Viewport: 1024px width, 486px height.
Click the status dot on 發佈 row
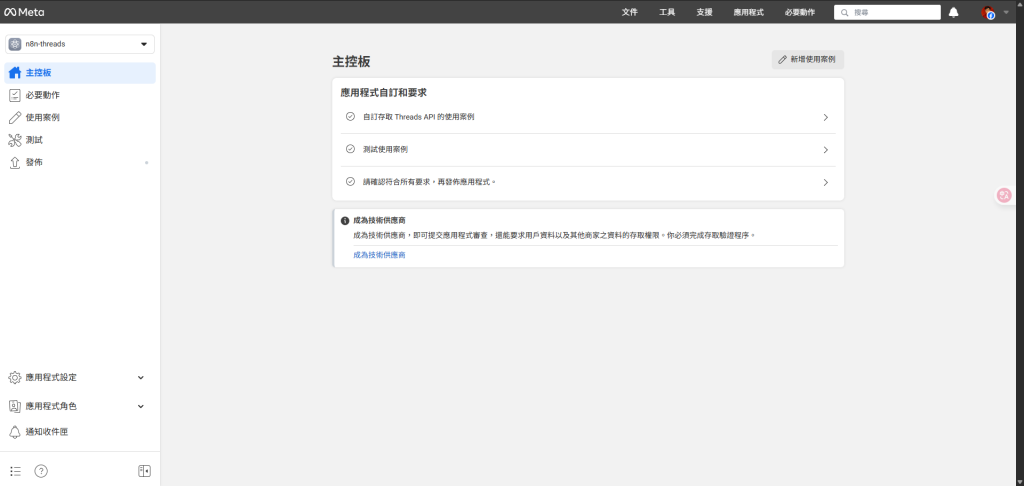(146, 163)
